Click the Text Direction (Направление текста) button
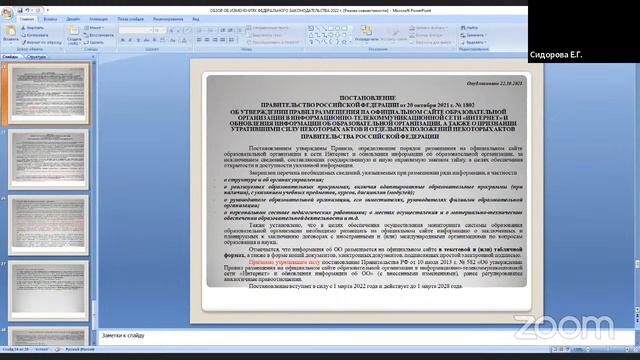Screen dimensions: 640x360 (269, 28)
